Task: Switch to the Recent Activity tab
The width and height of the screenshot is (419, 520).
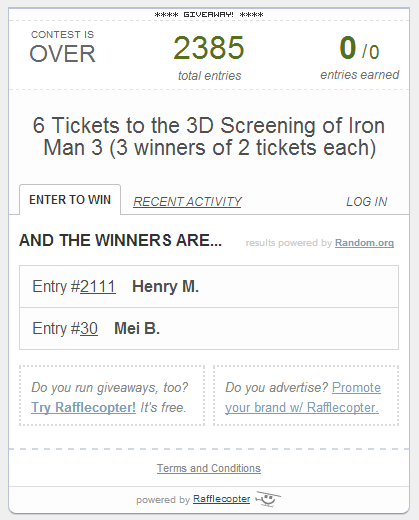Action: point(187,202)
